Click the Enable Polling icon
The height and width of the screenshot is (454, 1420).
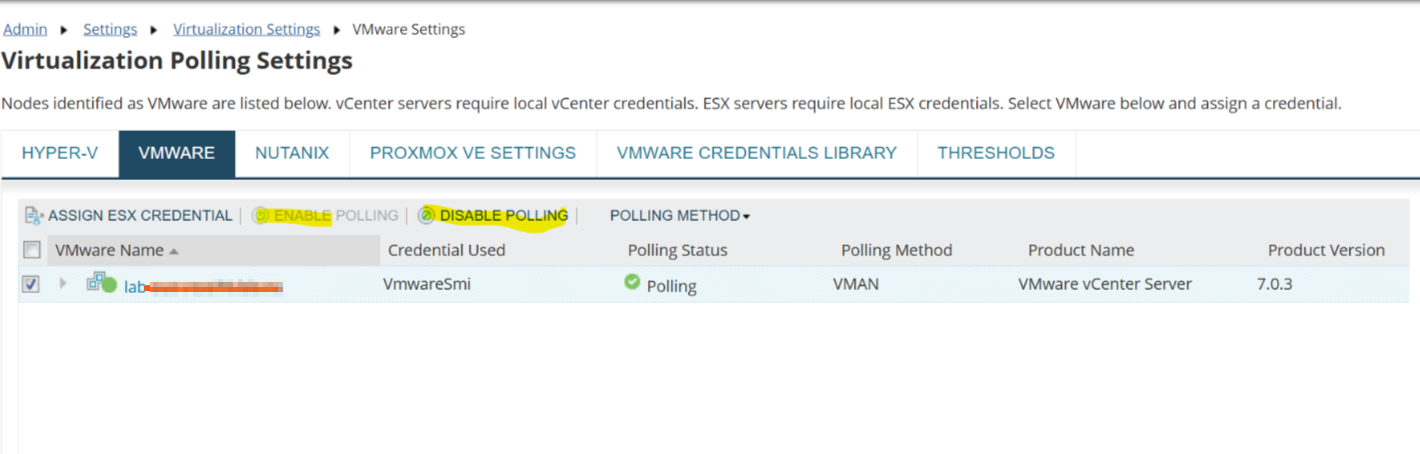click(261, 215)
